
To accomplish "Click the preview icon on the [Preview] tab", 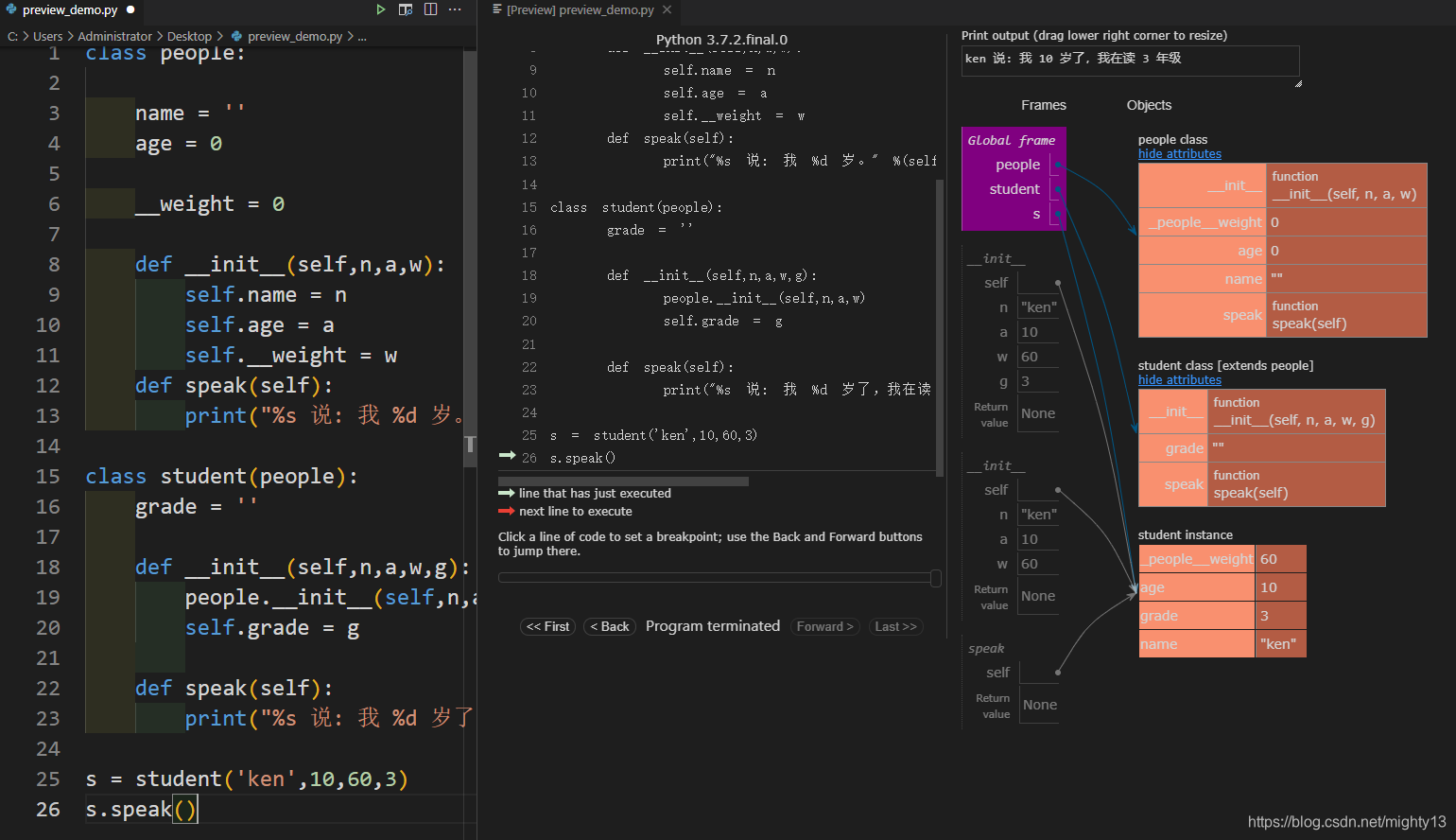I will [497, 9].
